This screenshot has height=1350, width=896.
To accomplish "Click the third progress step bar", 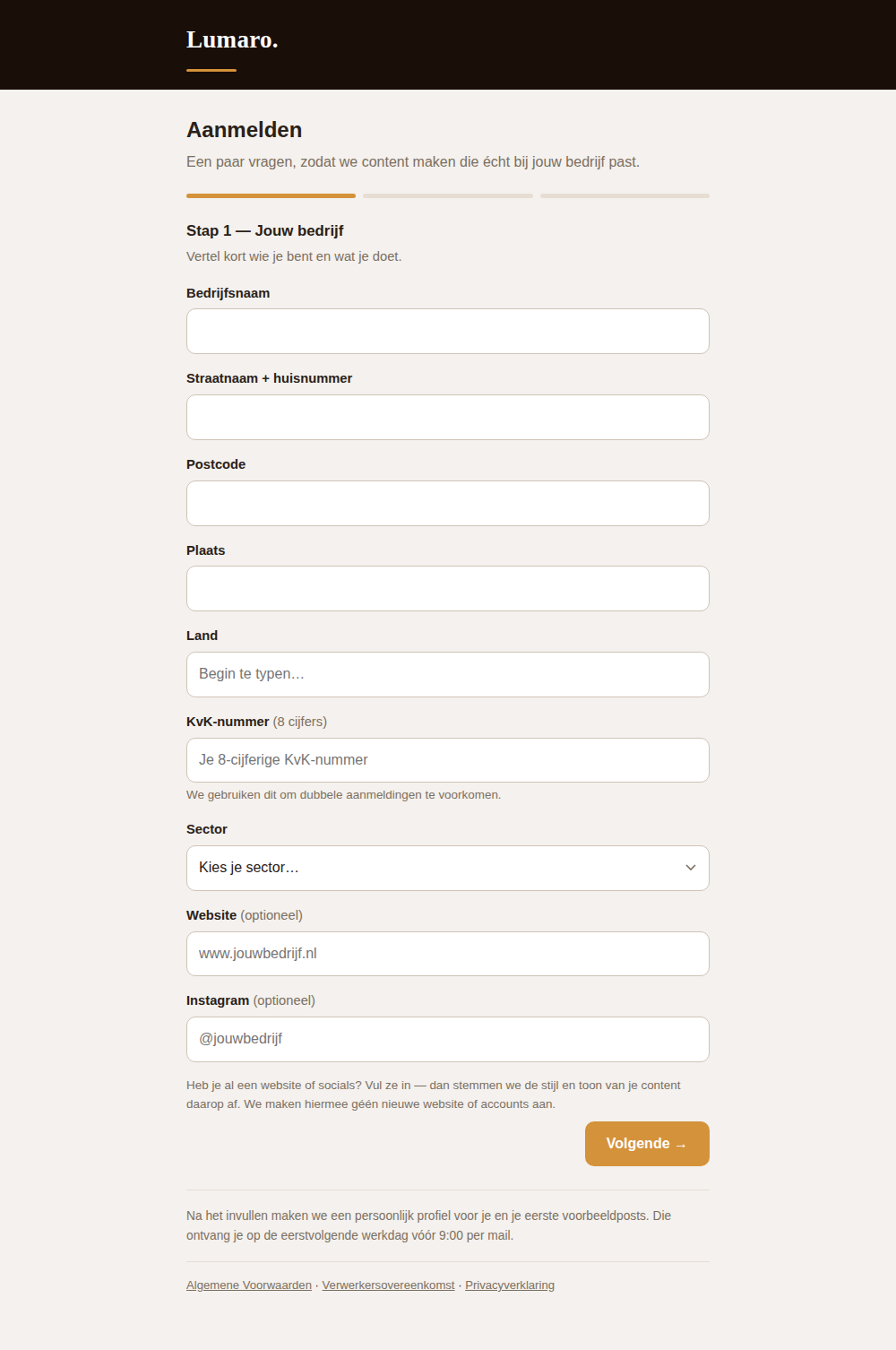I will click(x=625, y=195).
